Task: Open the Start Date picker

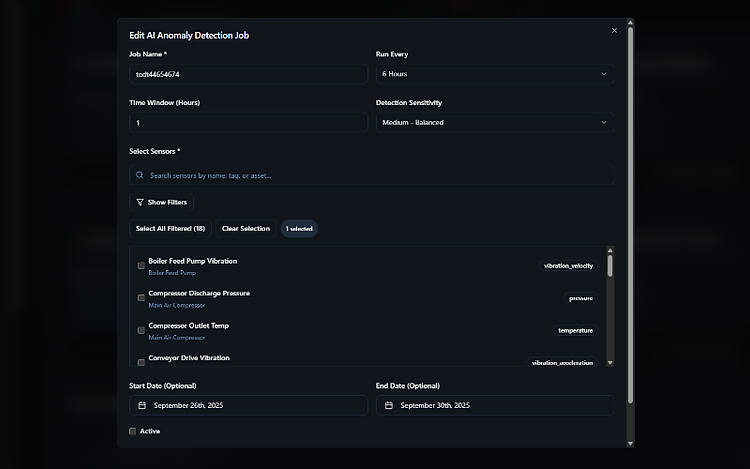Action: 248,405
